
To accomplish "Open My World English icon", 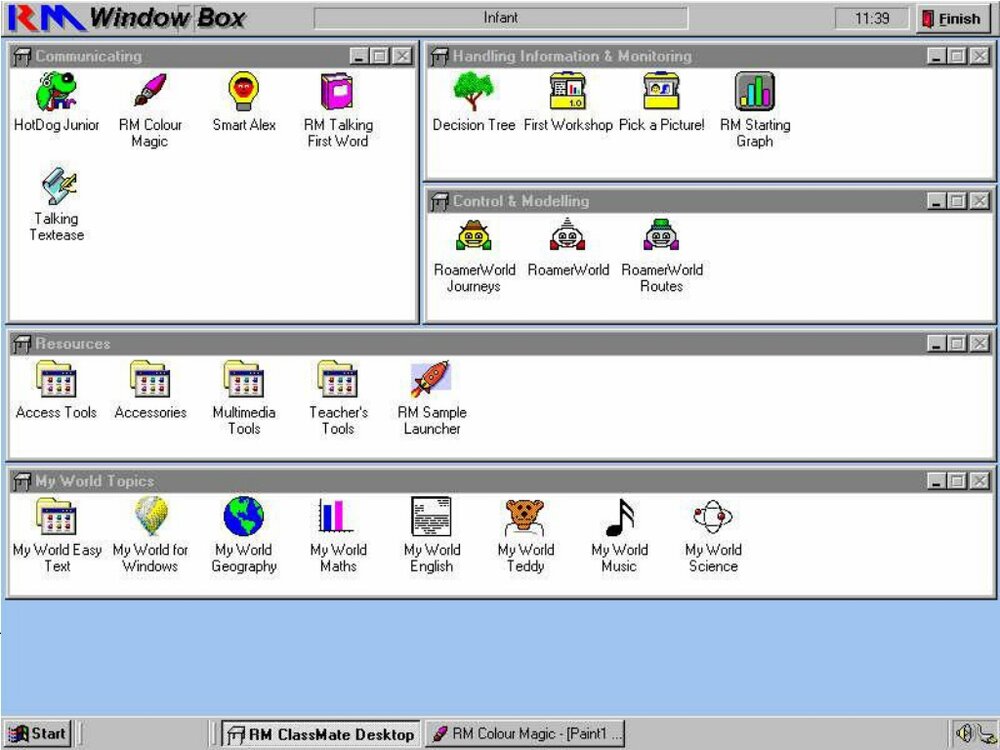I will tap(431, 516).
